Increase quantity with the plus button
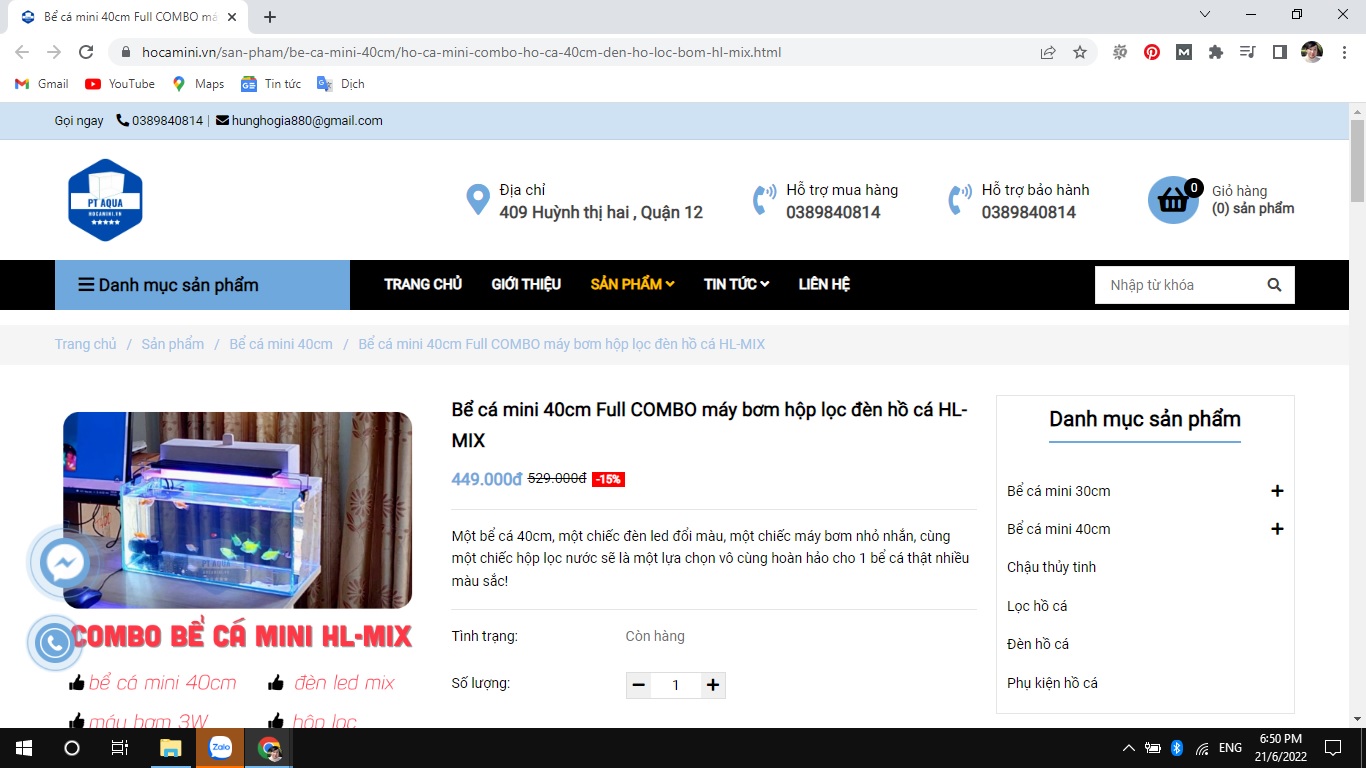Screen dimensions: 1366x768 [x=712, y=685]
